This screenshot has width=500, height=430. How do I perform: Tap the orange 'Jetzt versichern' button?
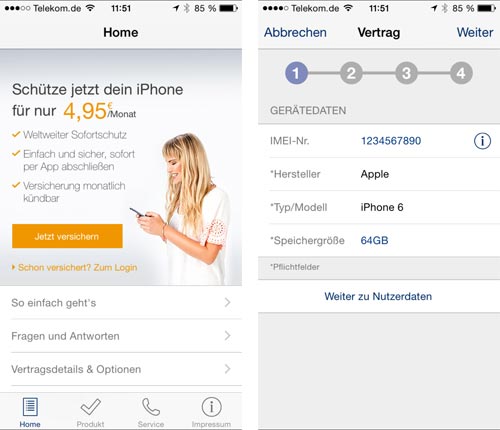point(67,236)
